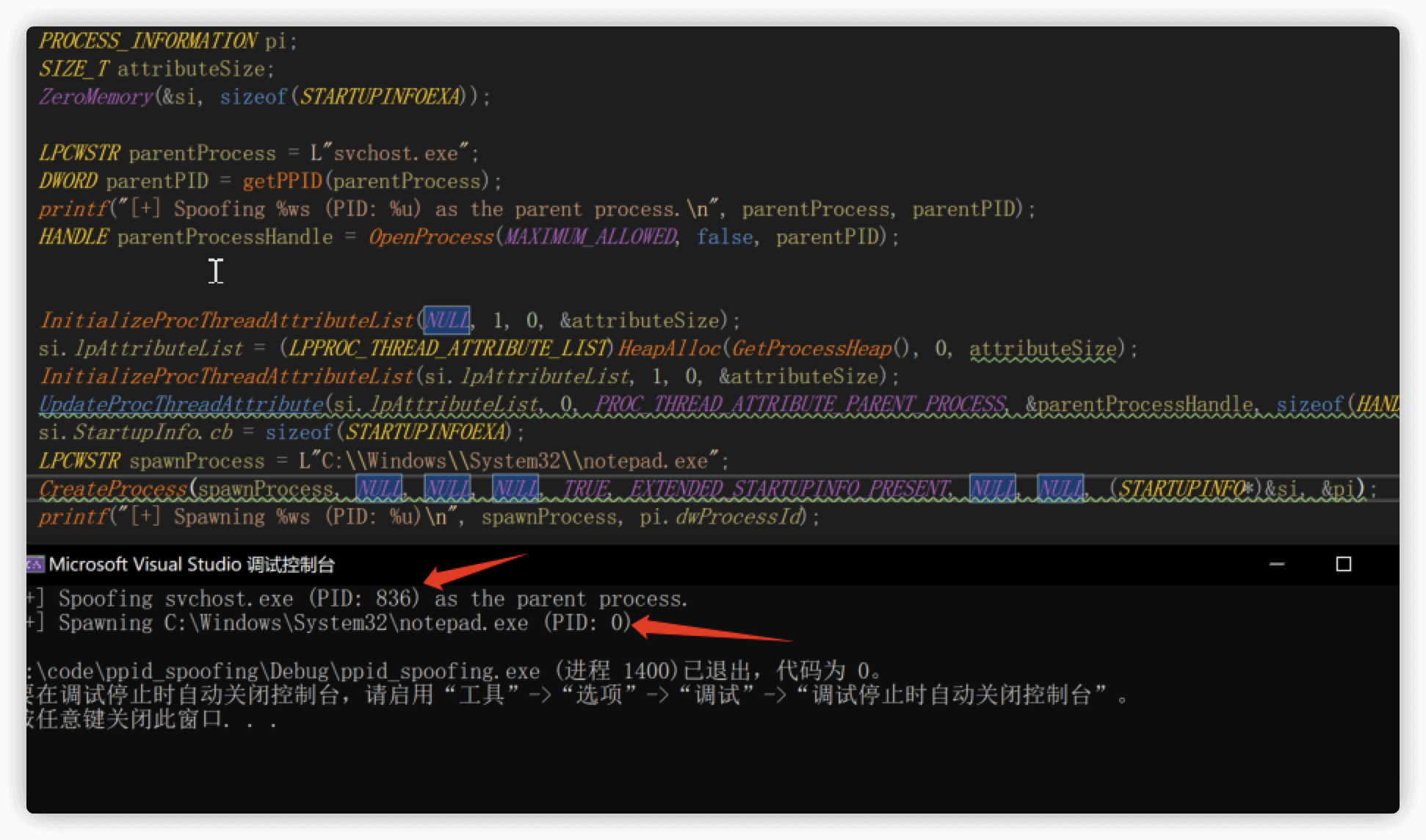Click MAXIMUM_ALLOWED macro in OpenProcess call

tap(590, 236)
